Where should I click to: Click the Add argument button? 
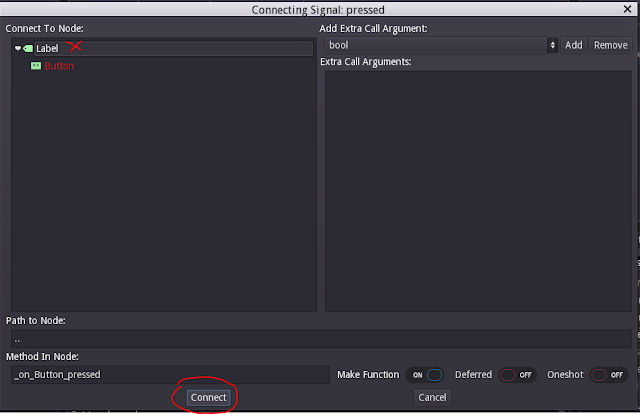(573, 45)
